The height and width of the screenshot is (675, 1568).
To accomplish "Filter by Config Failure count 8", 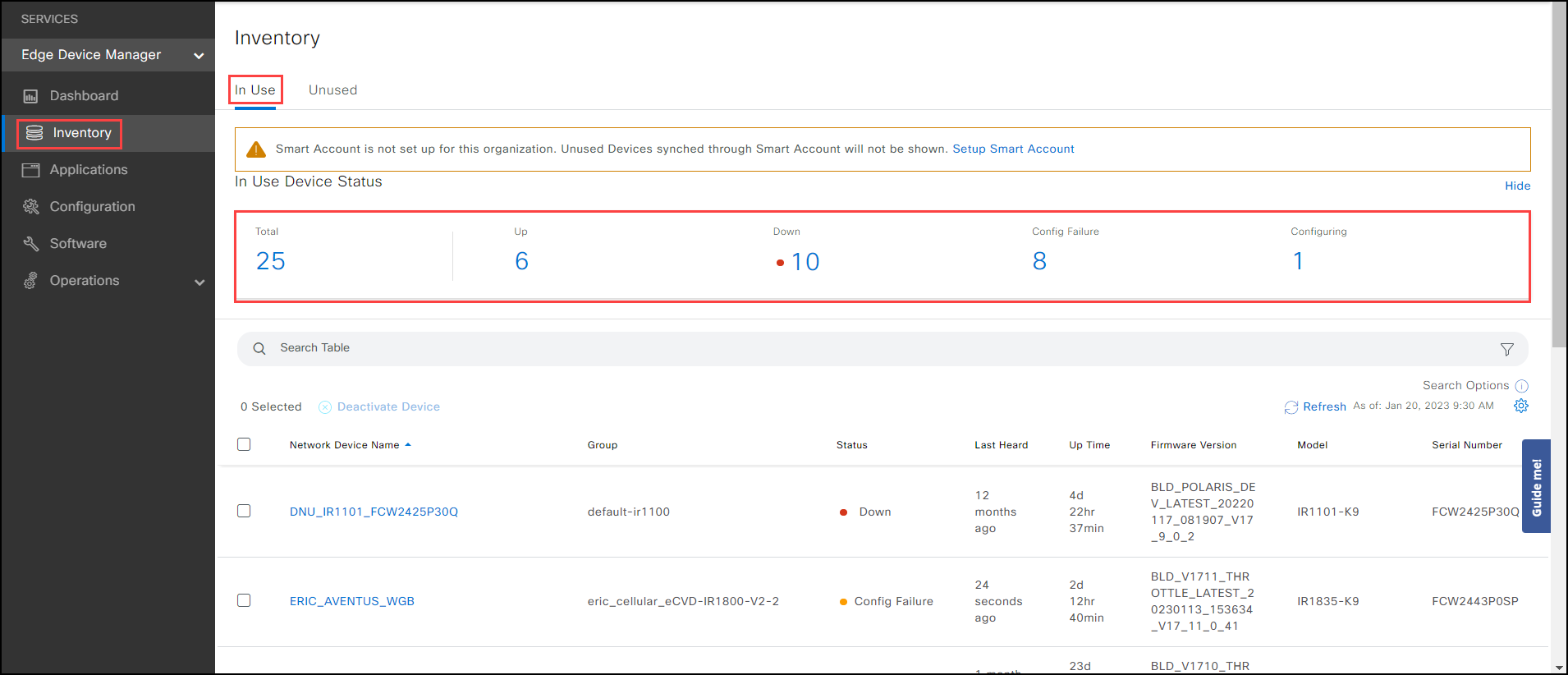I will coord(1039,261).
